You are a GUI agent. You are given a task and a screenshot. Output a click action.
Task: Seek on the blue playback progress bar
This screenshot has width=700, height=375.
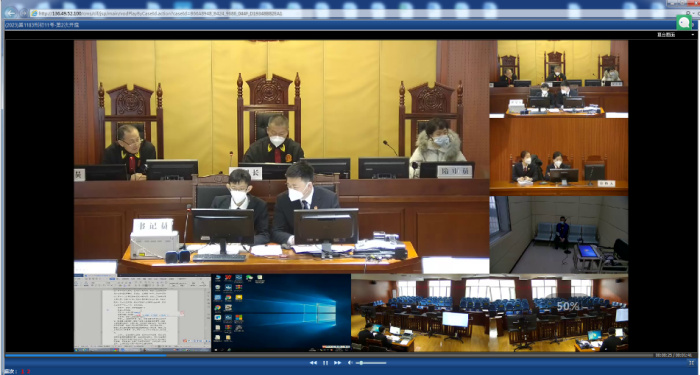(x=329, y=356)
